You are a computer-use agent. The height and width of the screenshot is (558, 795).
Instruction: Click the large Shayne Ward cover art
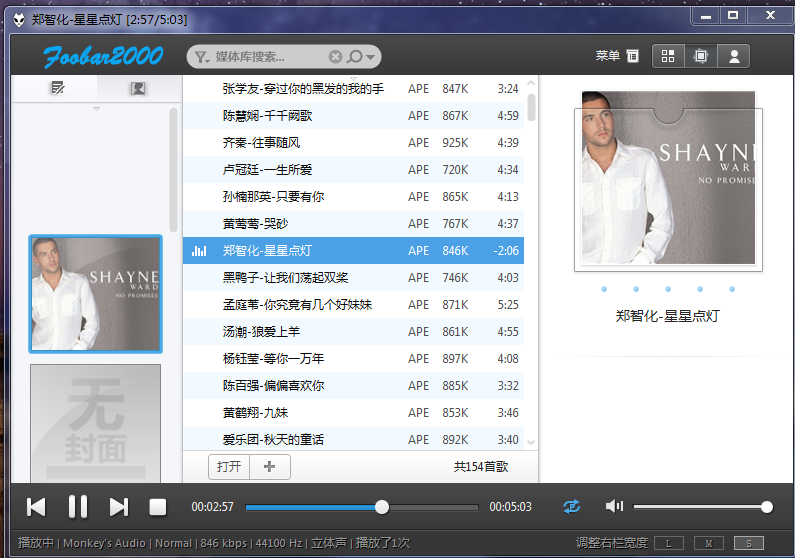point(668,178)
